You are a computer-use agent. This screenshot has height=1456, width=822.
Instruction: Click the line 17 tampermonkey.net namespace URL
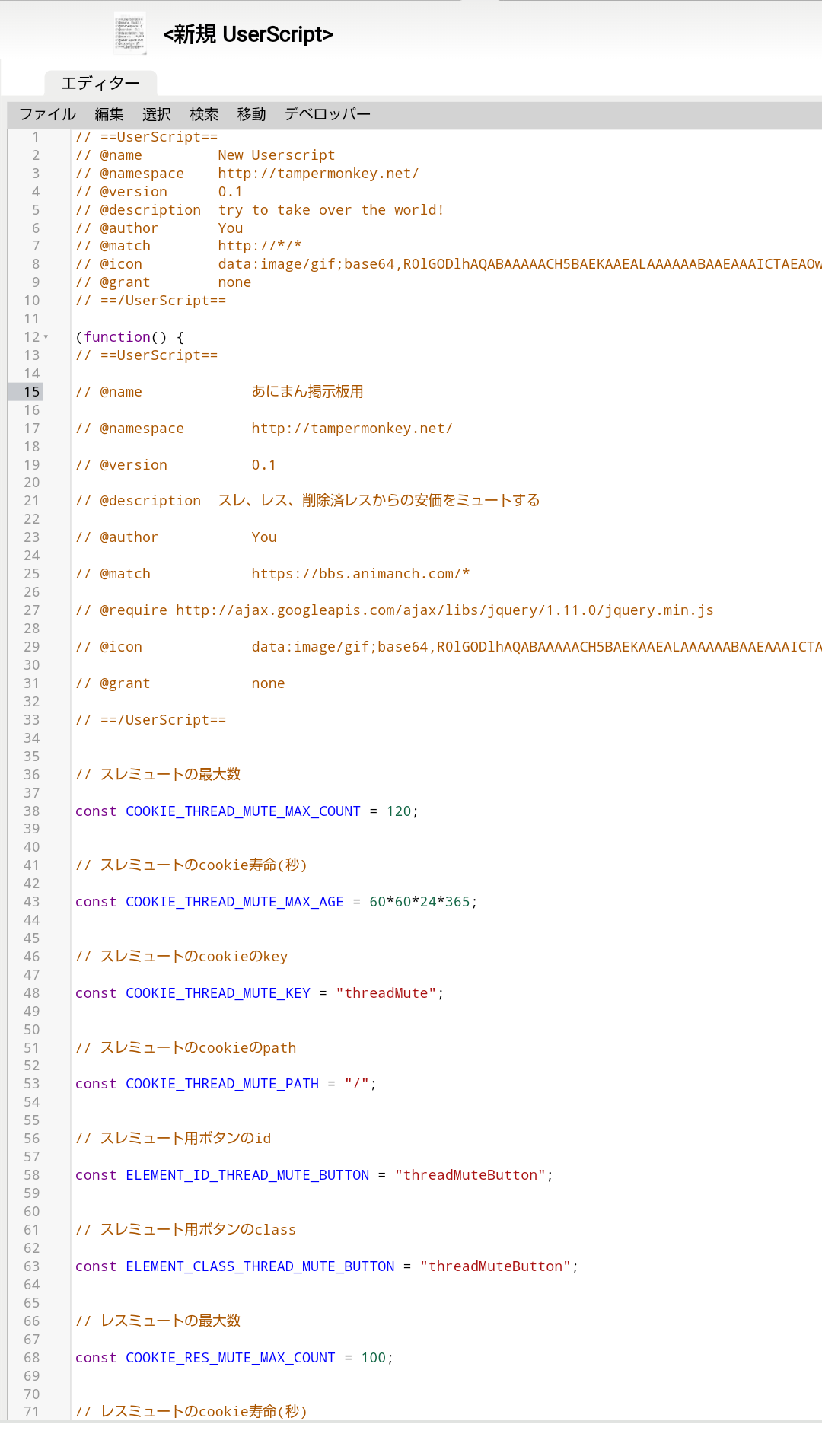pyautogui.click(x=352, y=429)
